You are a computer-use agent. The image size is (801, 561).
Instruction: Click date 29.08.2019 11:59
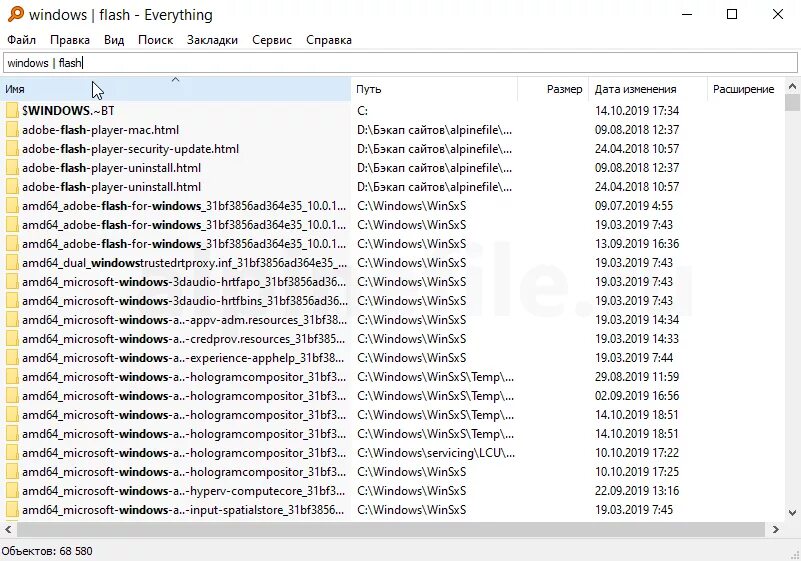637,377
